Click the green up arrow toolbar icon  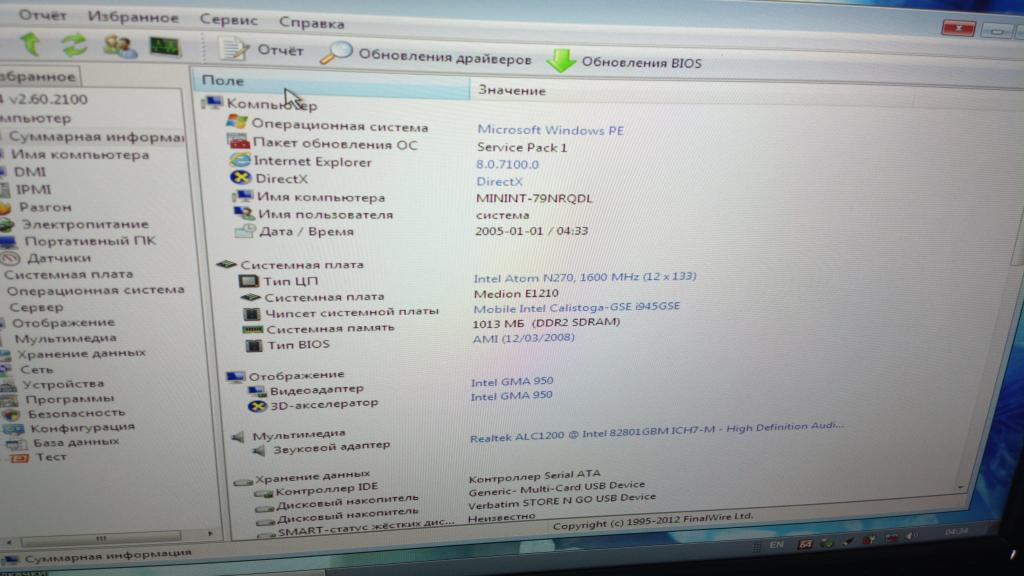point(30,44)
